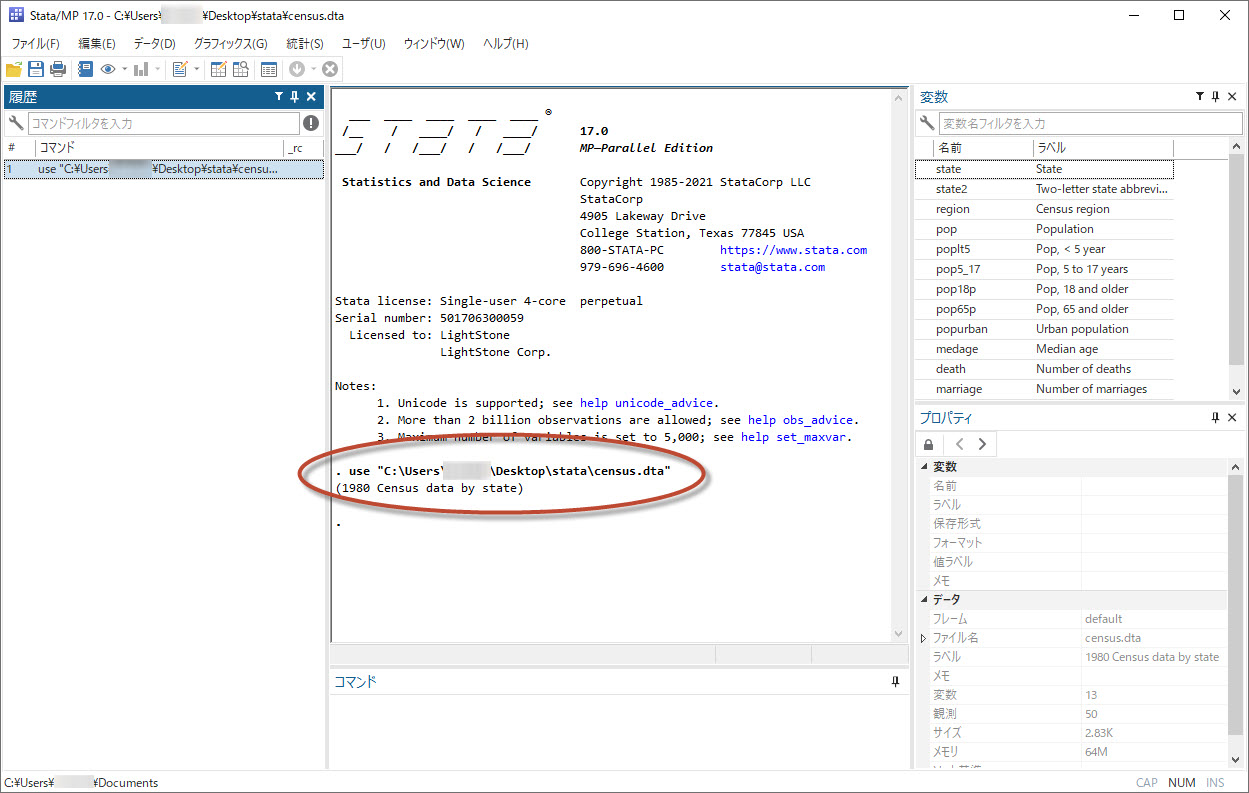The image size is (1249, 793).
Task: Open the Do-file Editor dropdown arrow
Action: (196, 69)
